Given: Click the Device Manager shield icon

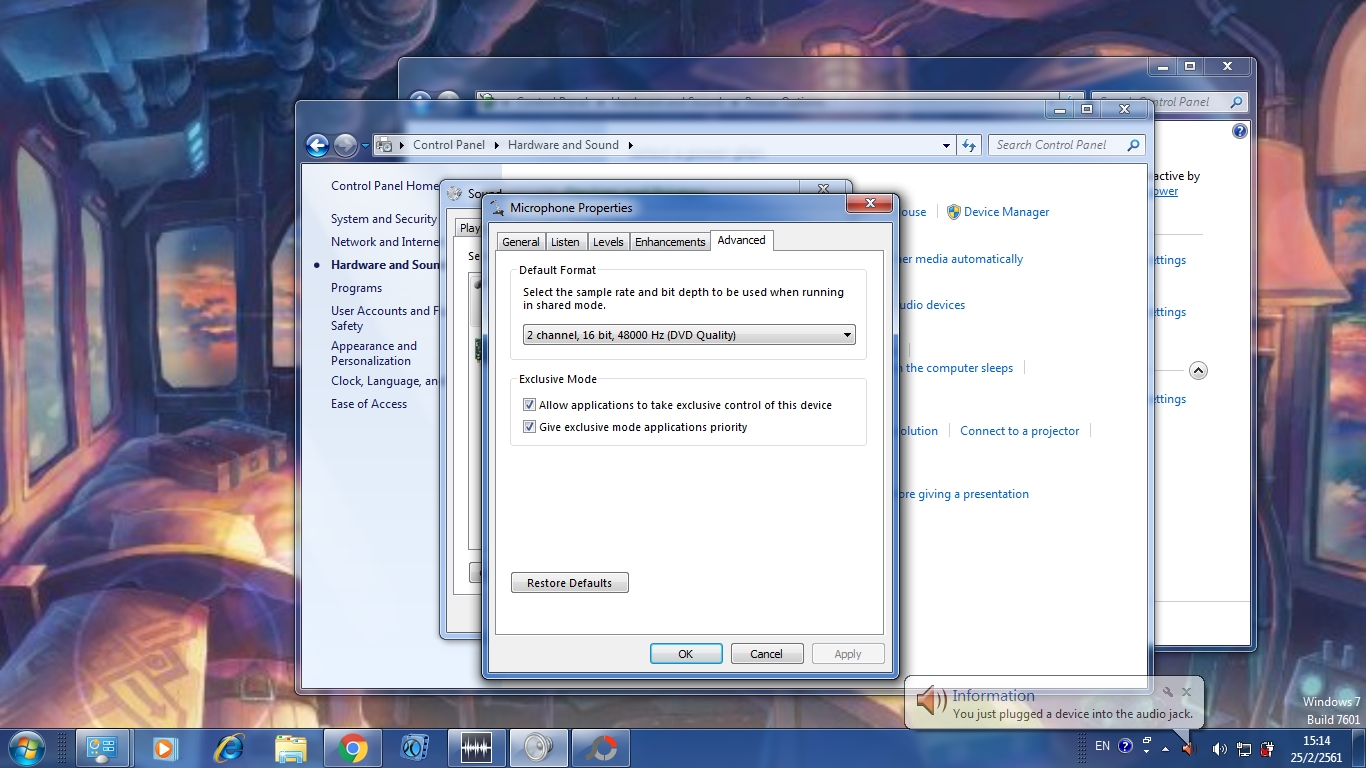Looking at the screenshot, I should click(x=953, y=212).
